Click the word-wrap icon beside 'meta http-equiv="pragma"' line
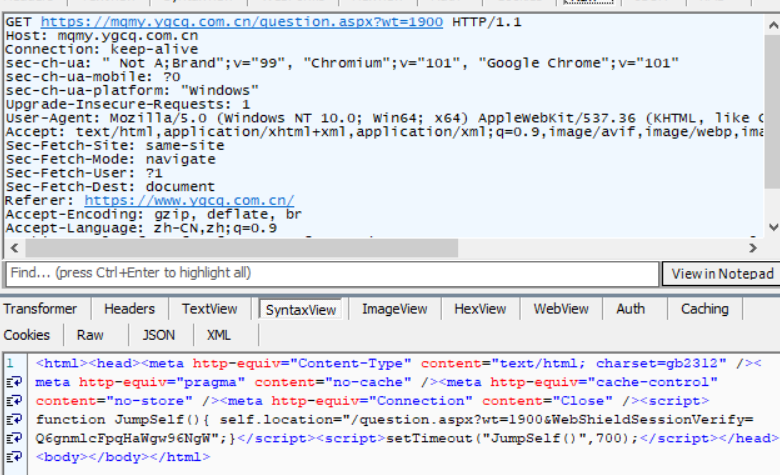 point(14,382)
